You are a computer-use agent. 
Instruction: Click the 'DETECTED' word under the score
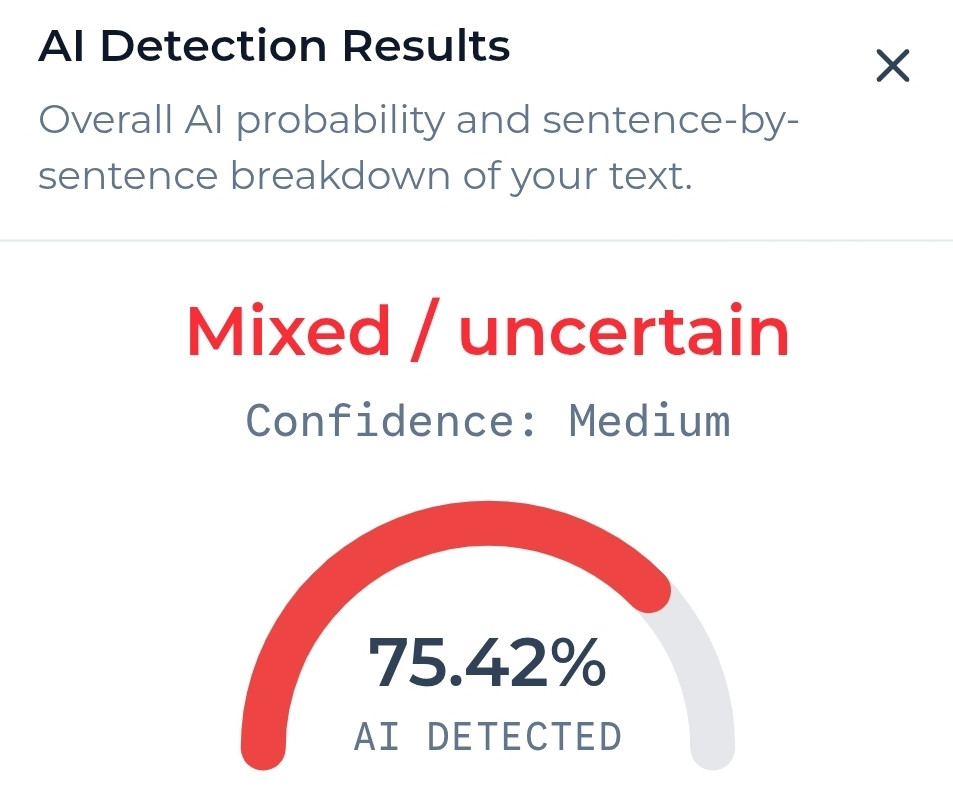pos(524,737)
